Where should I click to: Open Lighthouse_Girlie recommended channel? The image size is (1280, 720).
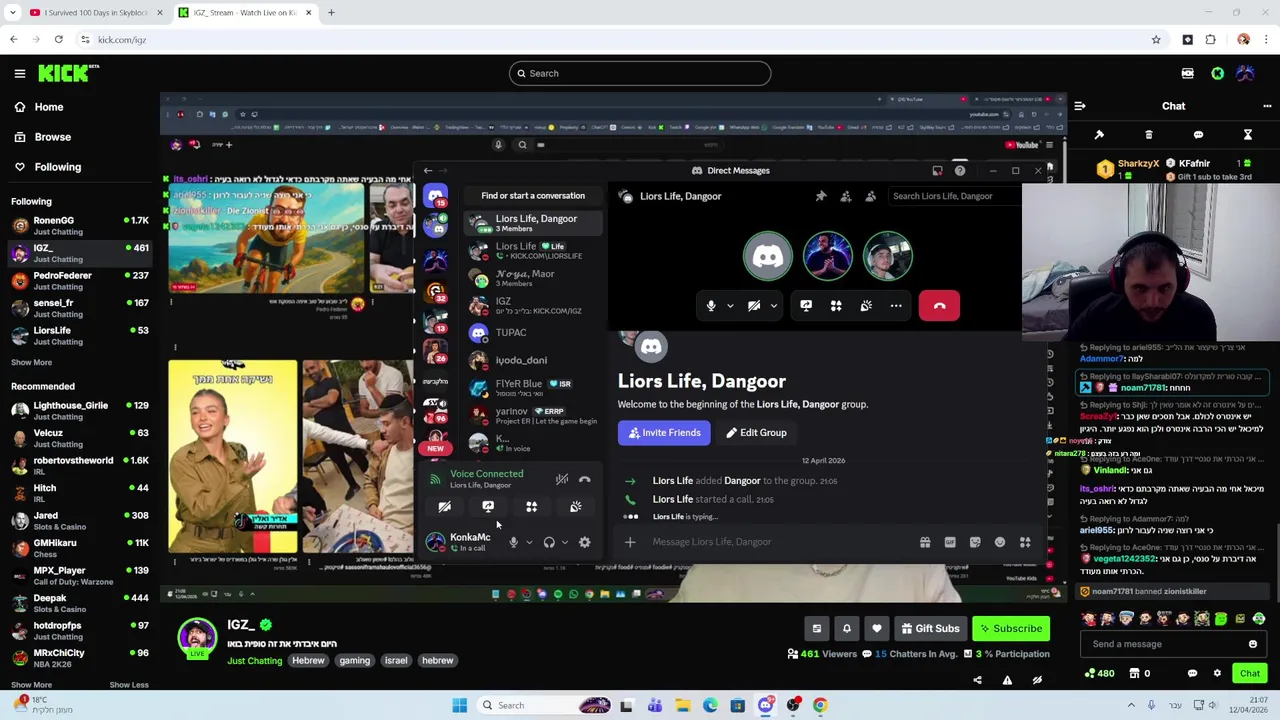(x=80, y=411)
